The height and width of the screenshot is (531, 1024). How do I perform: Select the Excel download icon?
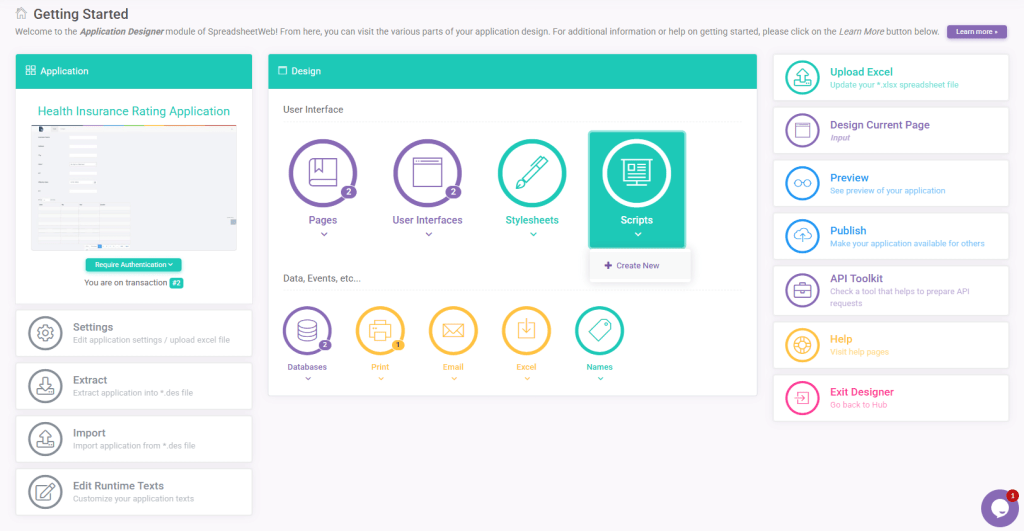pyautogui.click(x=526, y=331)
